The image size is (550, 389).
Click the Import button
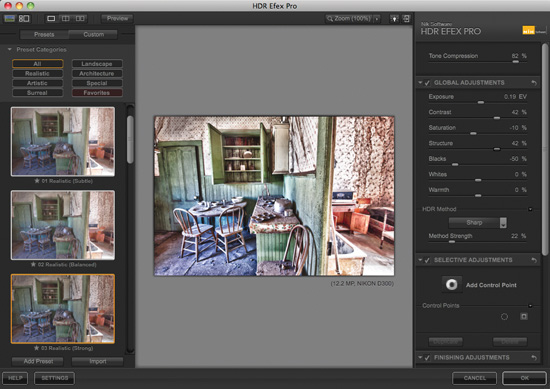[x=98, y=361]
